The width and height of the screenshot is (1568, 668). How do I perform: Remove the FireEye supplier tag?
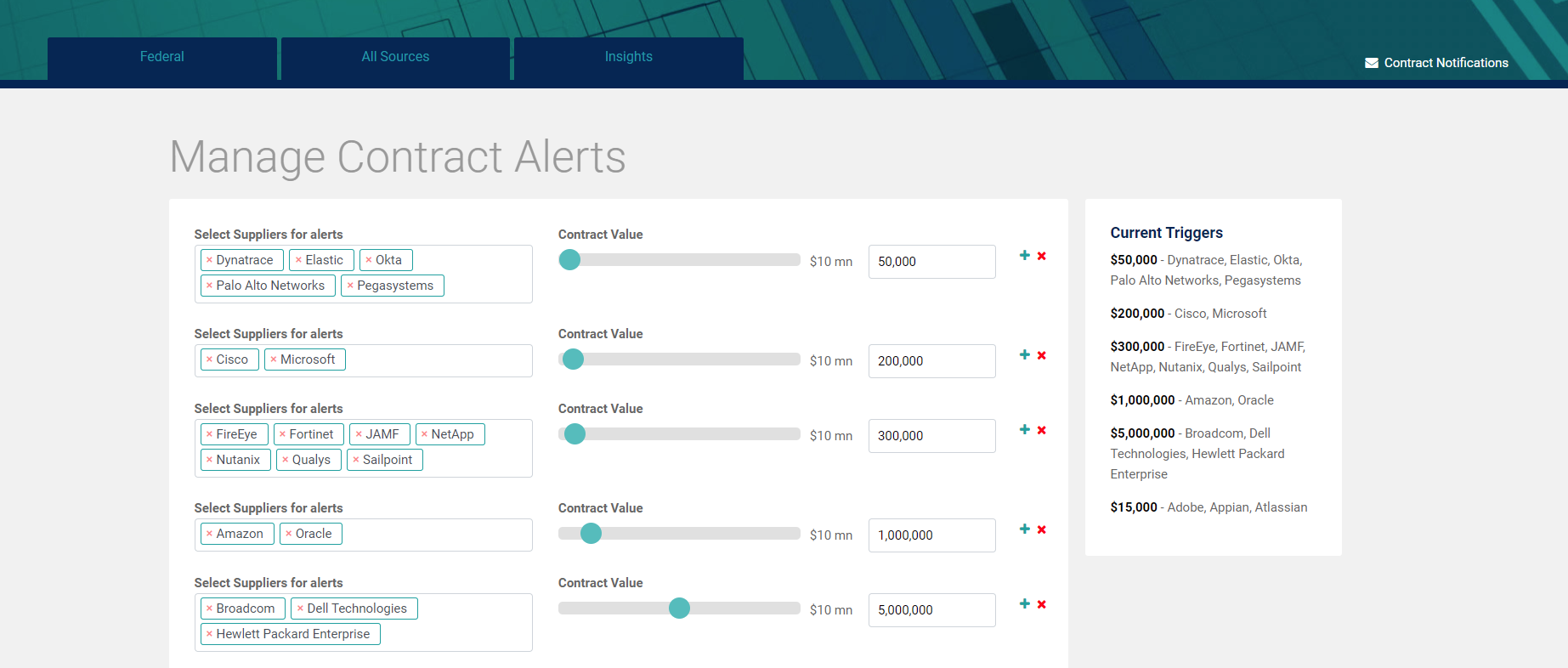[209, 434]
